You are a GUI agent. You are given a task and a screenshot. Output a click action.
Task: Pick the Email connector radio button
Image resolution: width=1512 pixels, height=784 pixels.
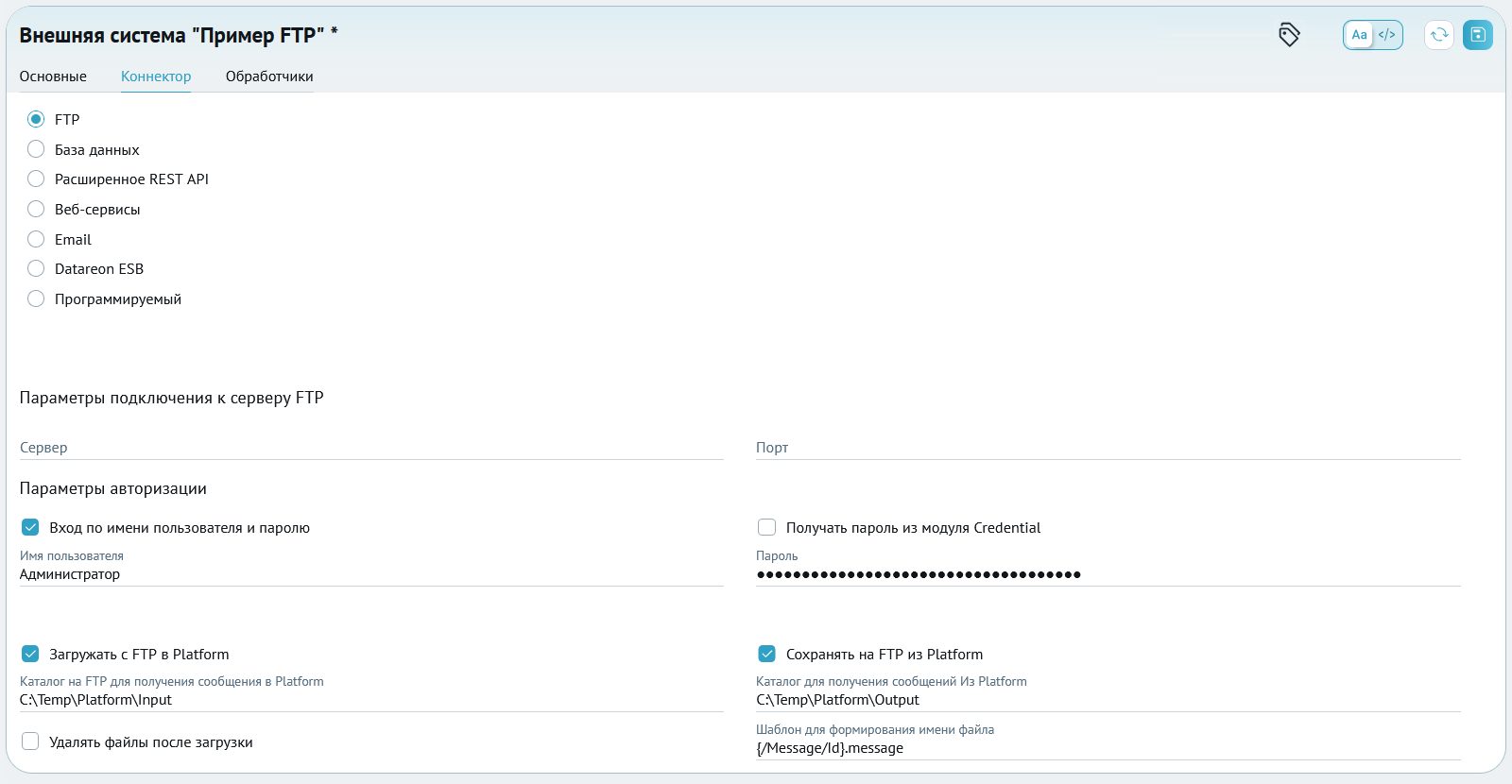coord(36,239)
